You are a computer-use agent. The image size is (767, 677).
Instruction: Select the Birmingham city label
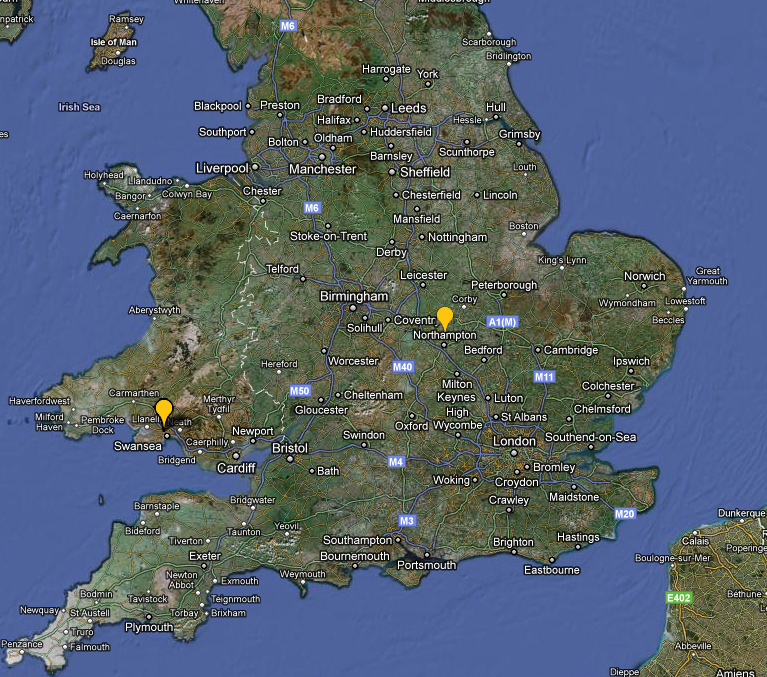click(x=353, y=297)
